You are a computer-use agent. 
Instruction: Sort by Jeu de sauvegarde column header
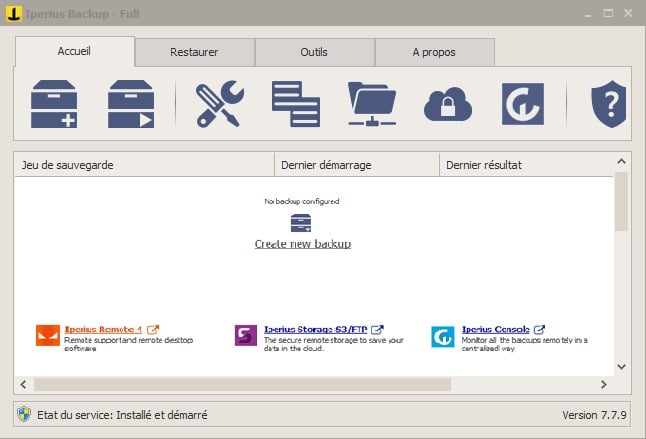(x=143, y=165)
